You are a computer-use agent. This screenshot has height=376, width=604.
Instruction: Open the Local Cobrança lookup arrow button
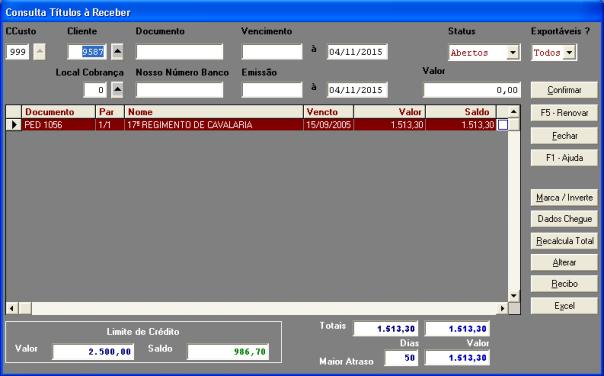click(117, 90)
